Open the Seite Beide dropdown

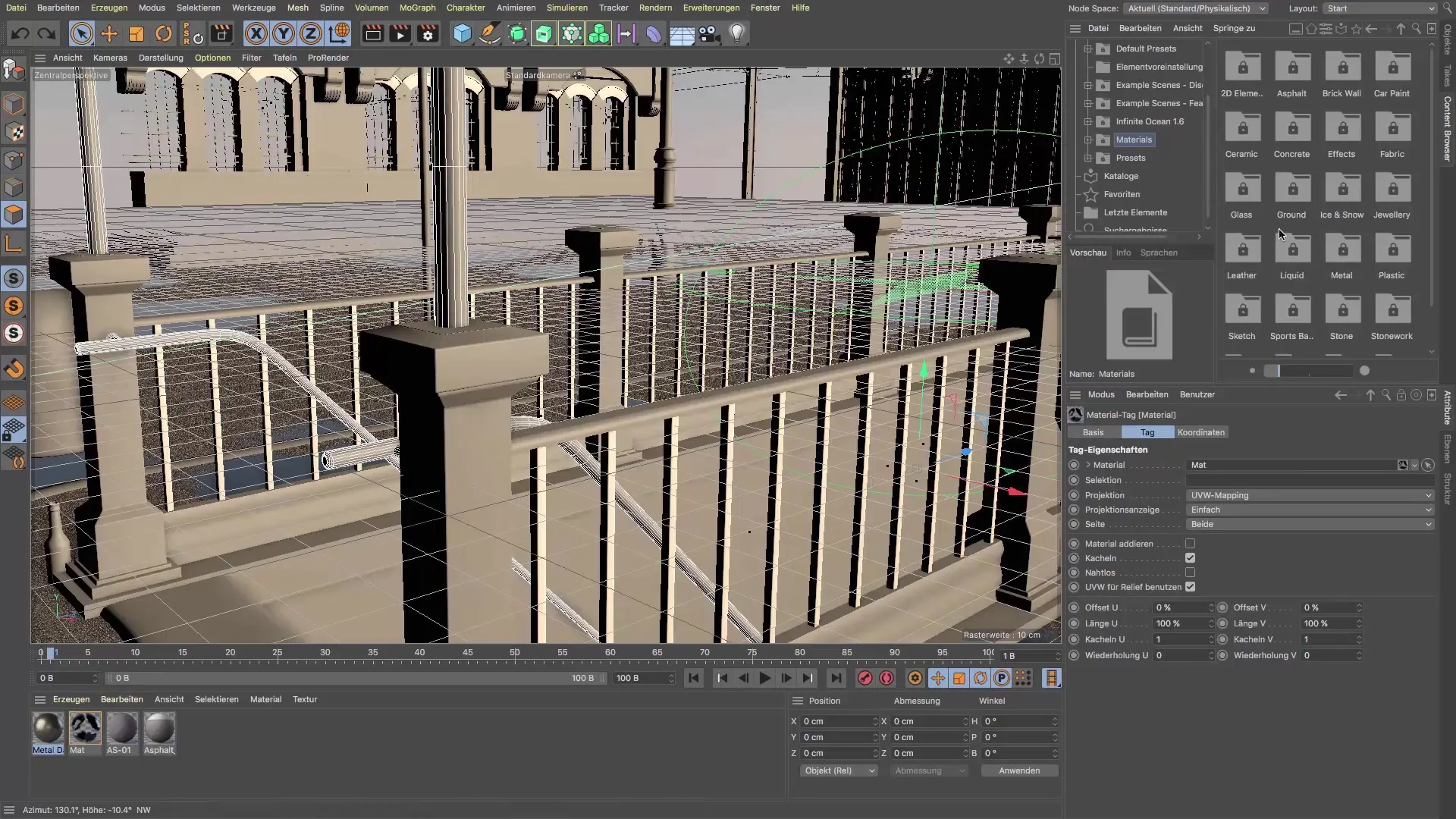1310,524
